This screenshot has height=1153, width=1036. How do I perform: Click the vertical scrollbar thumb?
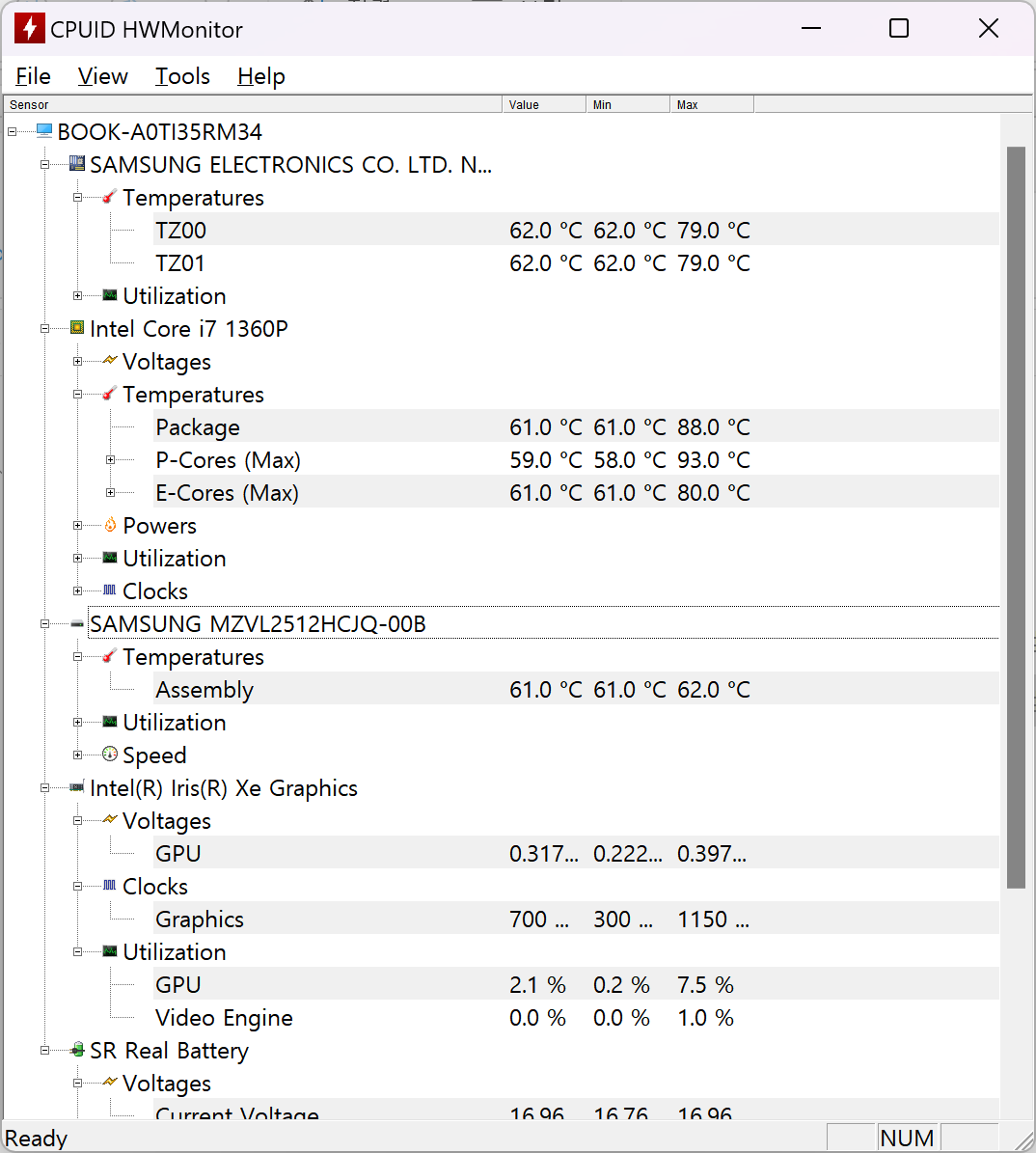pyautogui.click(x=1016, y=518)
